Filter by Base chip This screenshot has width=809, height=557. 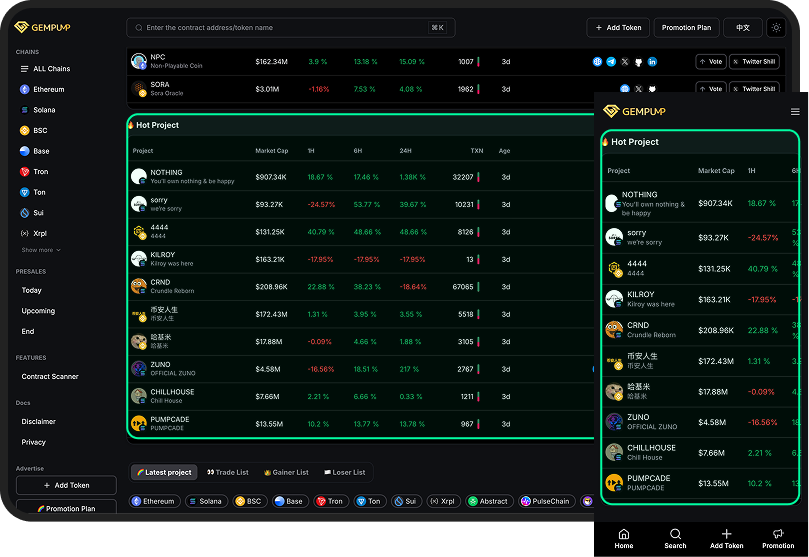289,501
